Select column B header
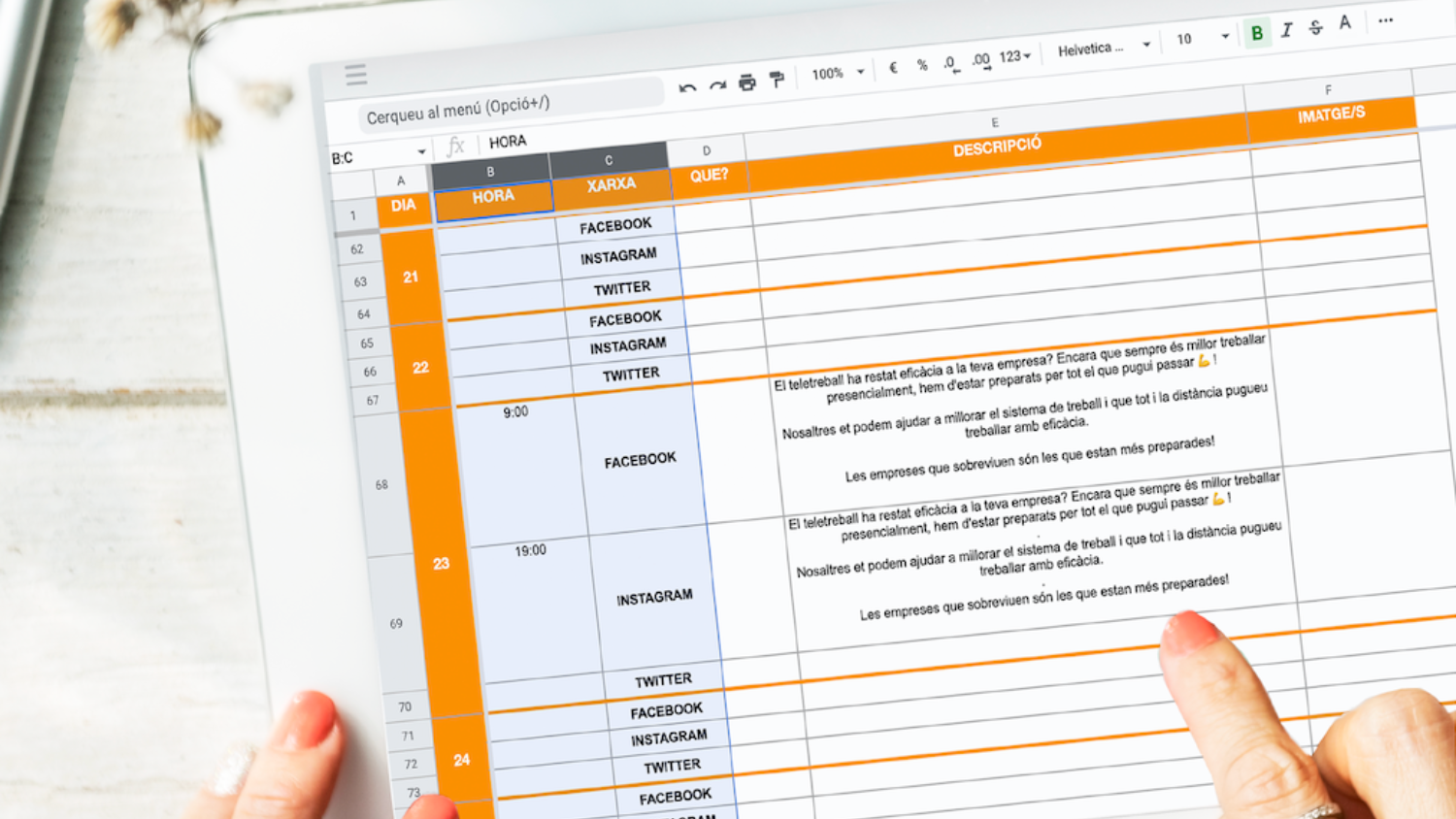This screenshot has height=819, width=1456. 490,171
